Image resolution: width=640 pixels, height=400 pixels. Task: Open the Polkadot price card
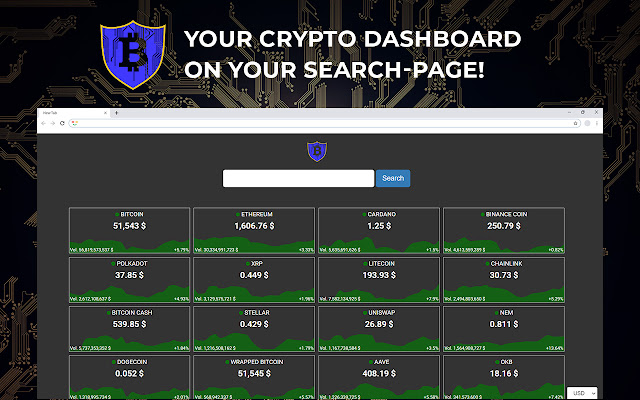point(130,280)
